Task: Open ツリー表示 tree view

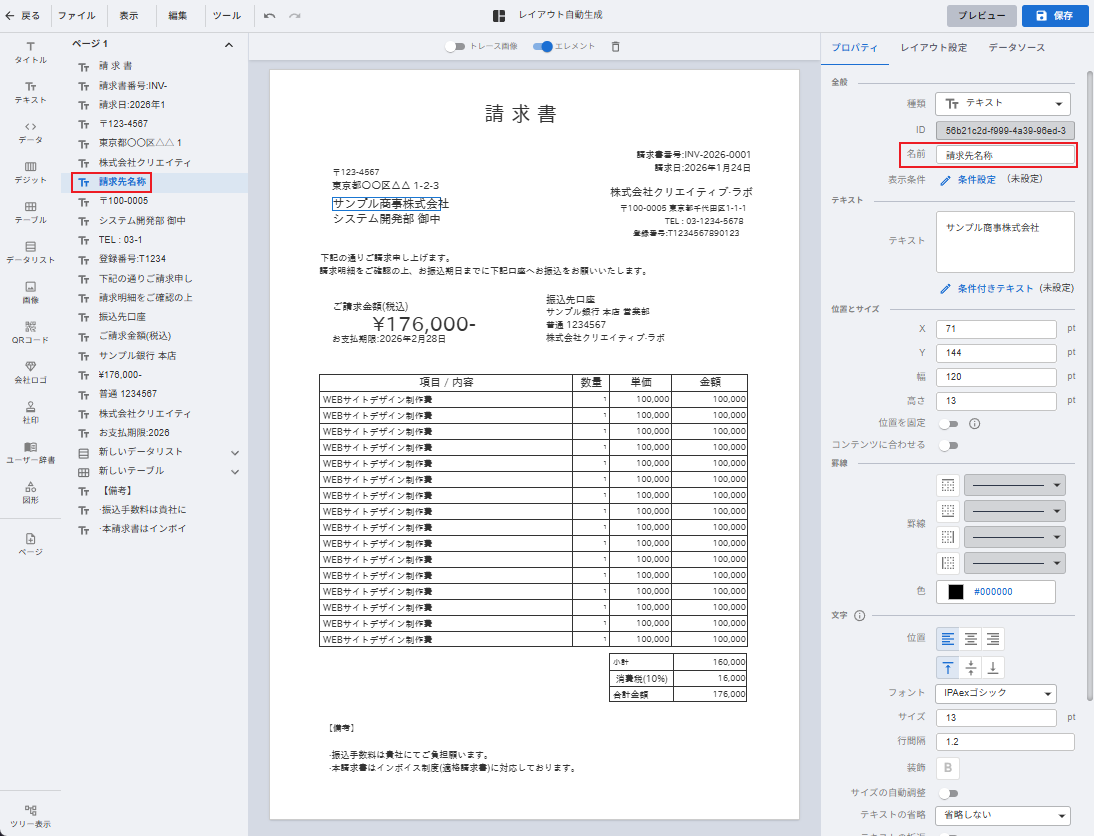Action: 30,815
